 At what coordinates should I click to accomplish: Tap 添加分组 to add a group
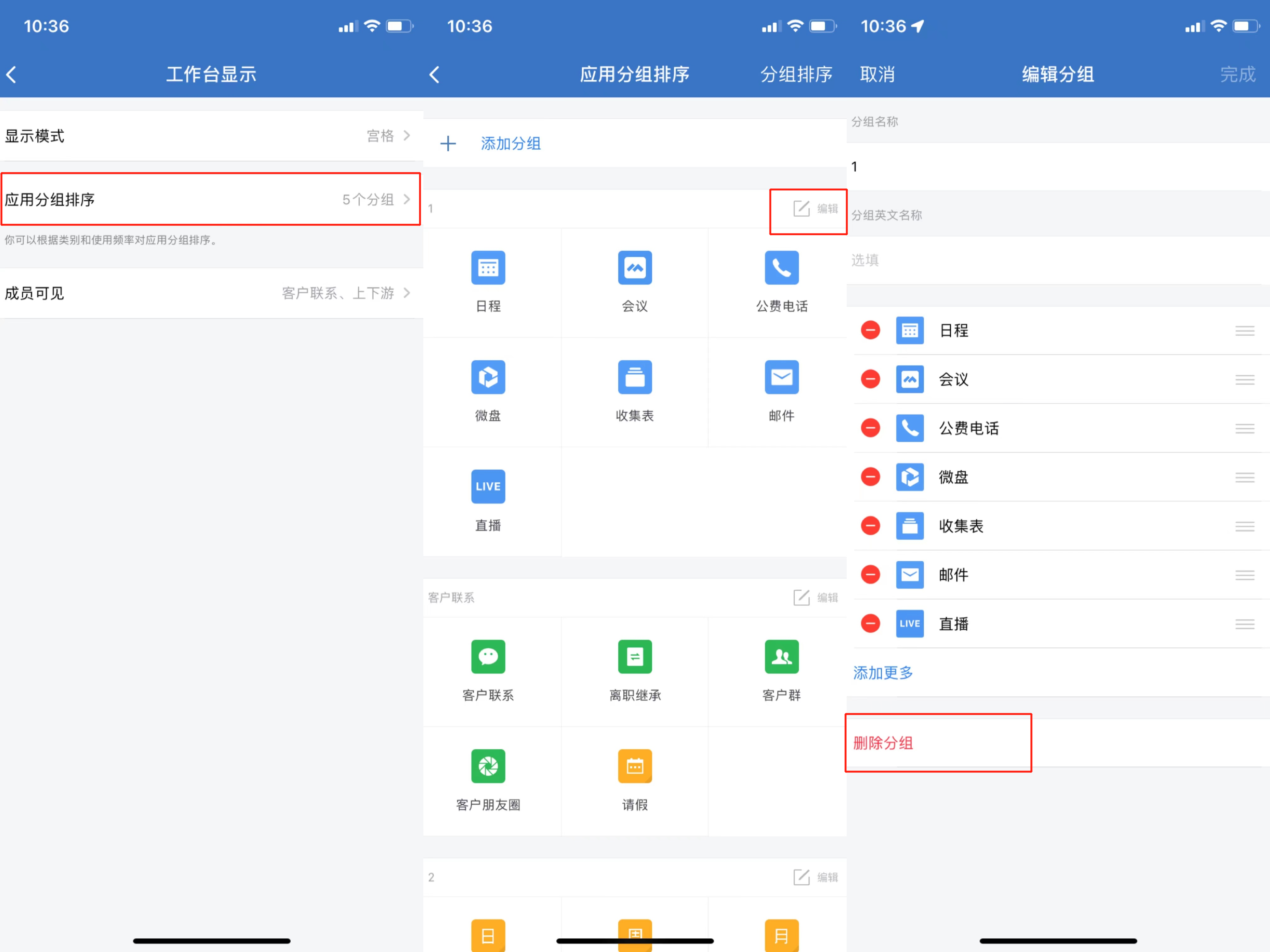[x=510, y=144]
